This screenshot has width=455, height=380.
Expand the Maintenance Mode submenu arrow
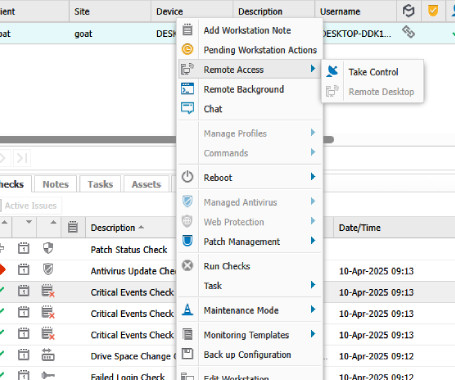tap(313, 310)
